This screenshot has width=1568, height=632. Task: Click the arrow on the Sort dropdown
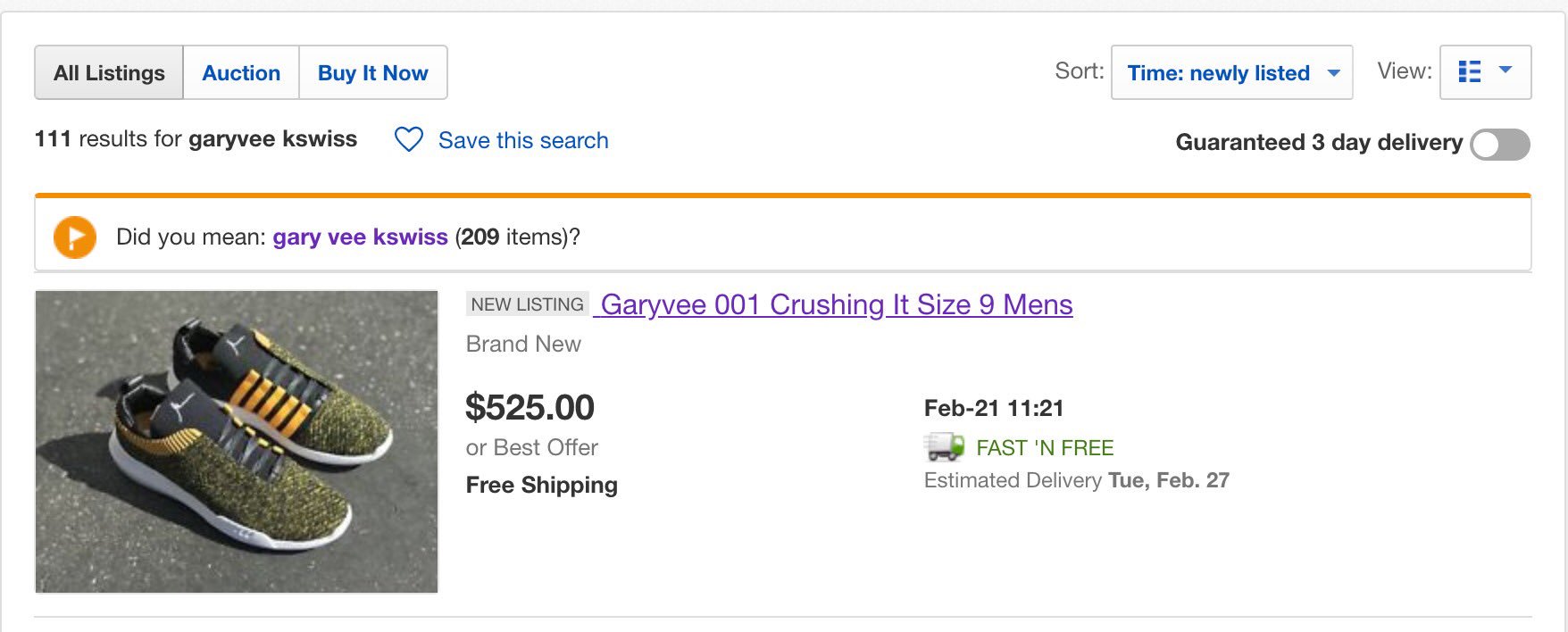click(1333, 73)
